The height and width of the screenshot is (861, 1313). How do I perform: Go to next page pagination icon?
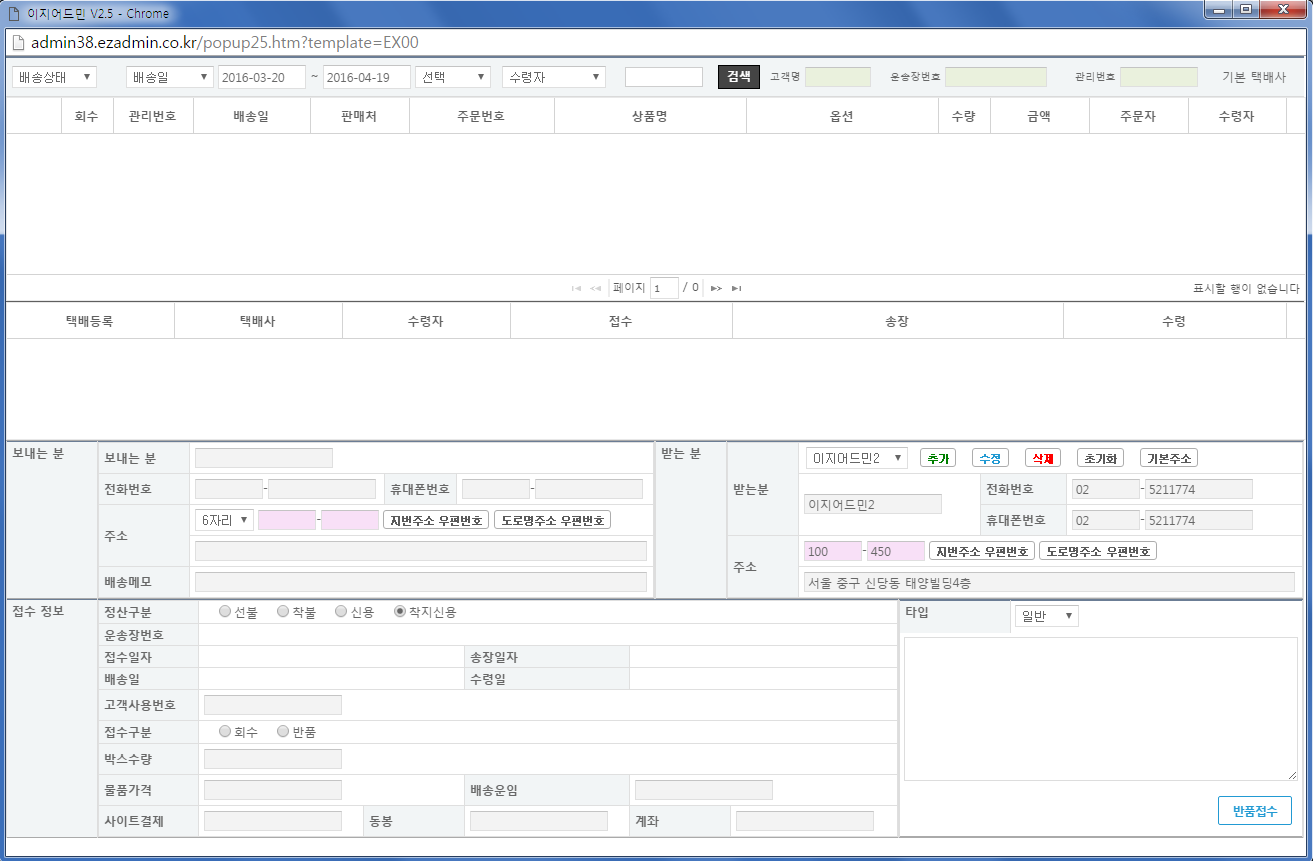pyautogui.click(x=716, y=288)
